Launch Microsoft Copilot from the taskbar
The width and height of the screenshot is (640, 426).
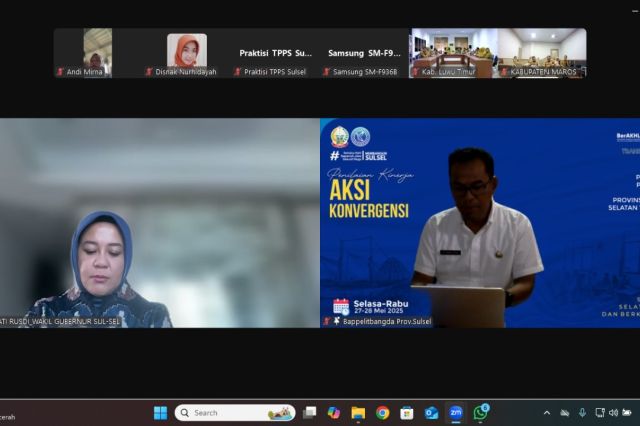[334, 413]
